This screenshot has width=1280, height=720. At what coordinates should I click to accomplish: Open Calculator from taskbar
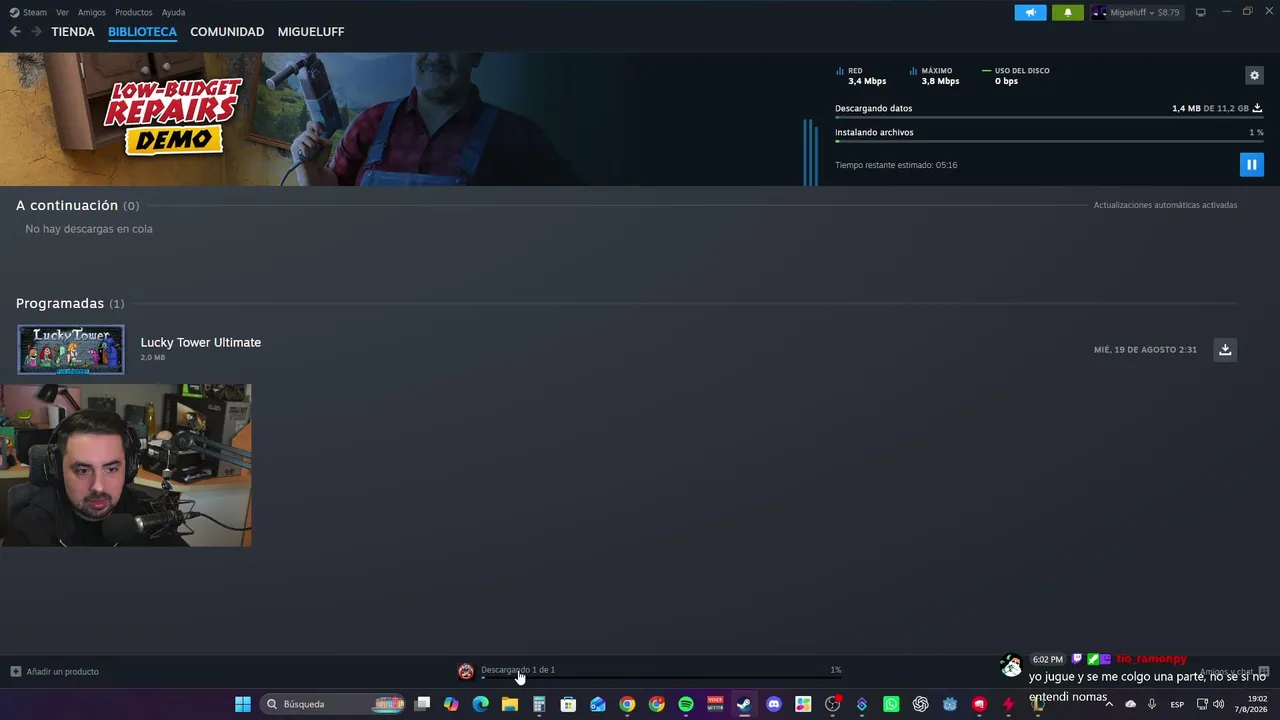pos(539,704)
